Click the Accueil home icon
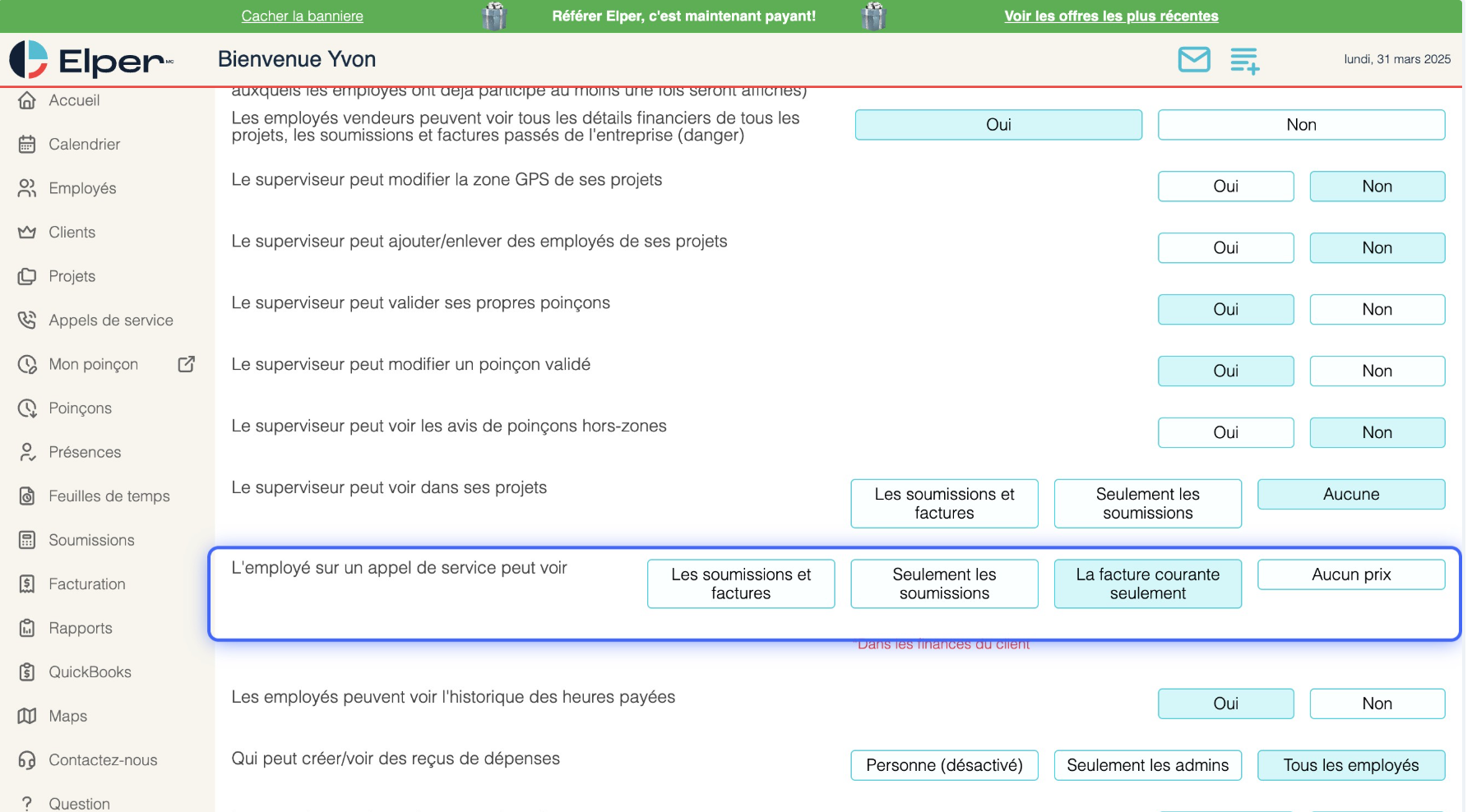Image resolution: width=1472 pixels, height=812 pixels. click(27, 100)
